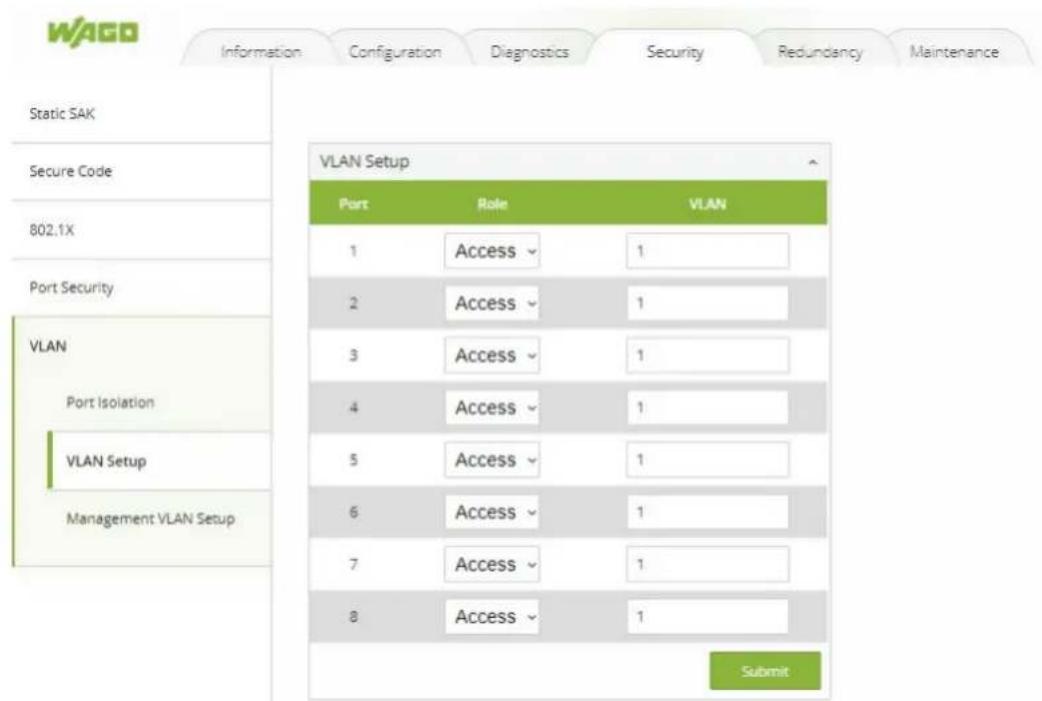
Task: Collapse the VLAN Setup panel arrow
Action: click(x=812, y=162)
